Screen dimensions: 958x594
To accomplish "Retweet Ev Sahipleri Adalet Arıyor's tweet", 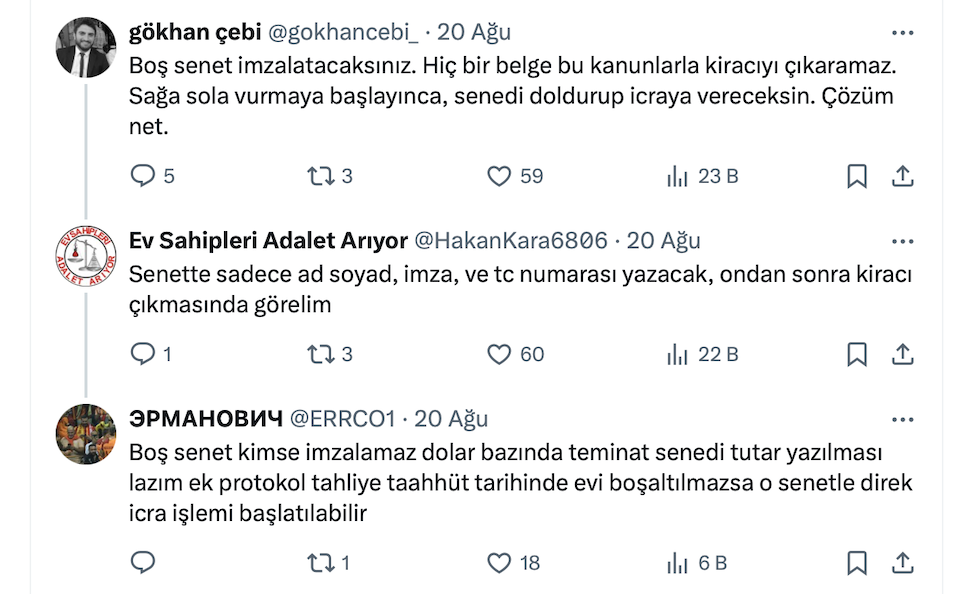I will pyautogui.click(x=318, y=354).
